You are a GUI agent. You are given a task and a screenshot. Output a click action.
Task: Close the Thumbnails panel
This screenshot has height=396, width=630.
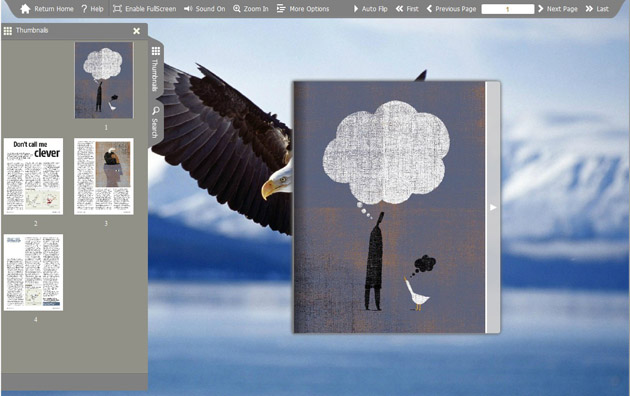click(x=137, y=31)
